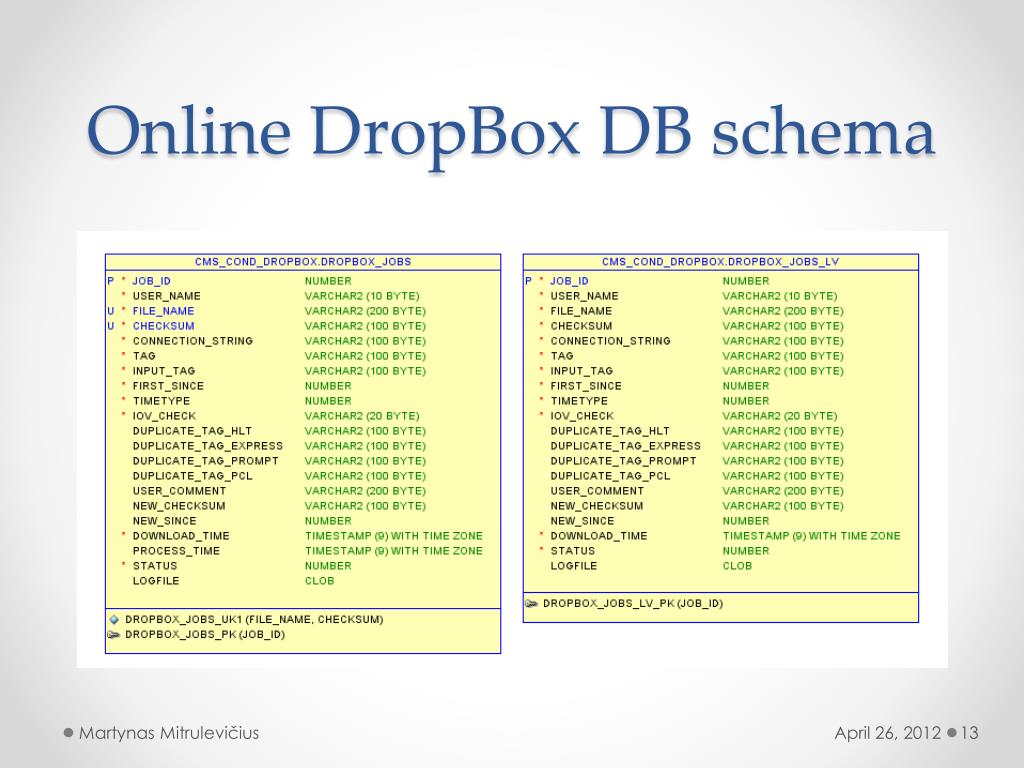This screenshot has width=1024, height=768.
Task: Click FIRST_SINCE in the DROPBOX_JOBS table
Action: point(168,386)
